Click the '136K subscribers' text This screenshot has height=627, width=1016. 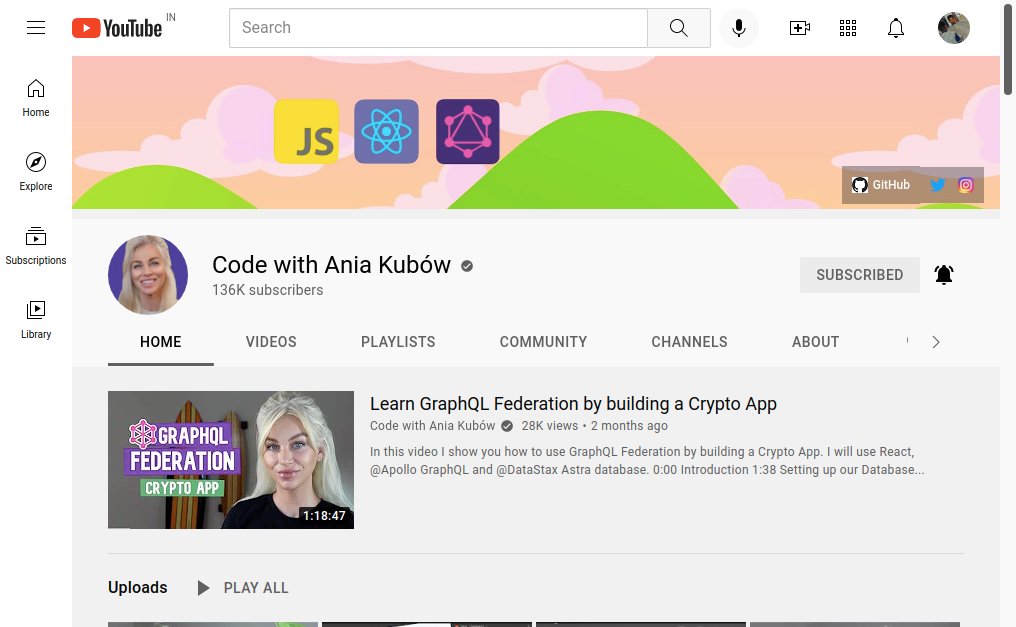268,290
